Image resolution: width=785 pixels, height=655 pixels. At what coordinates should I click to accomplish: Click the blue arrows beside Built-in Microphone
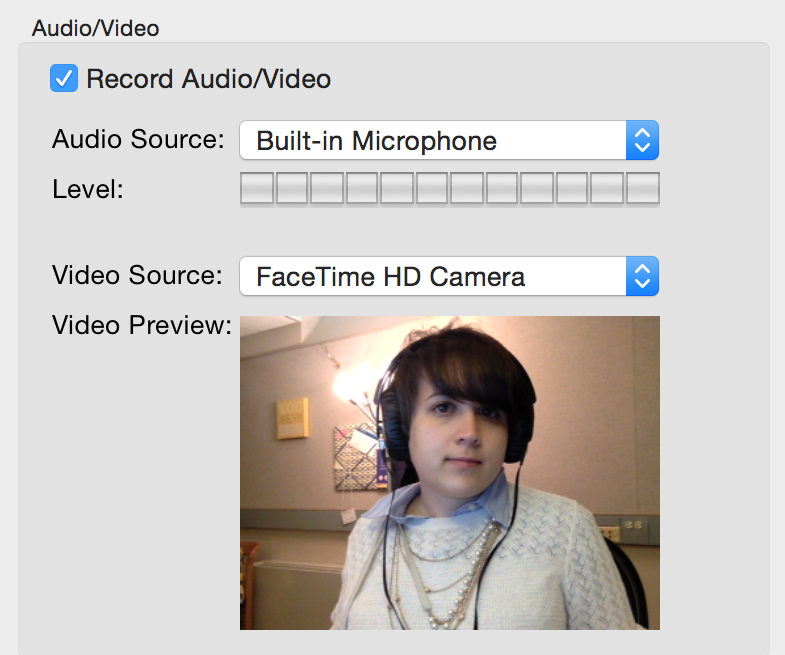coord(642,140)
